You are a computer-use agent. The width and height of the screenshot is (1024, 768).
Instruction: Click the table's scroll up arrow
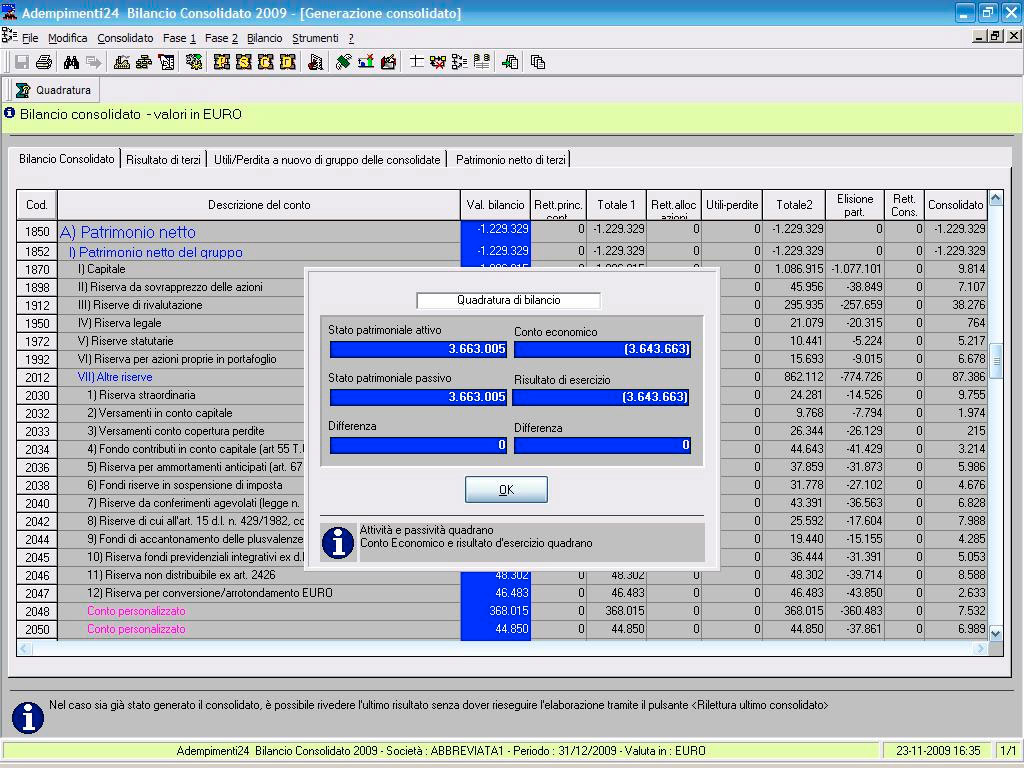[x=995, y=198]
